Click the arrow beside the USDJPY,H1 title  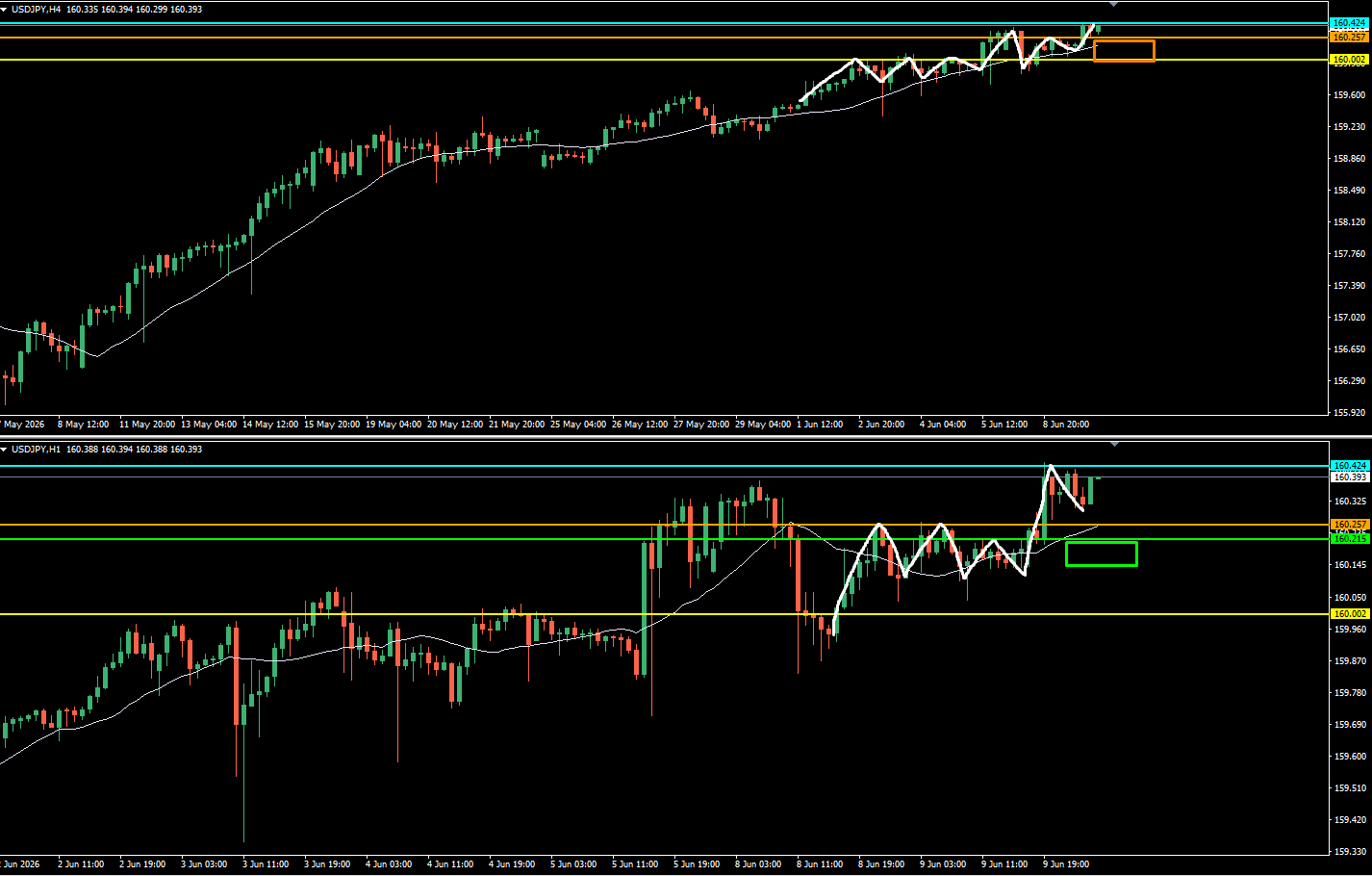tap(4, 450)
